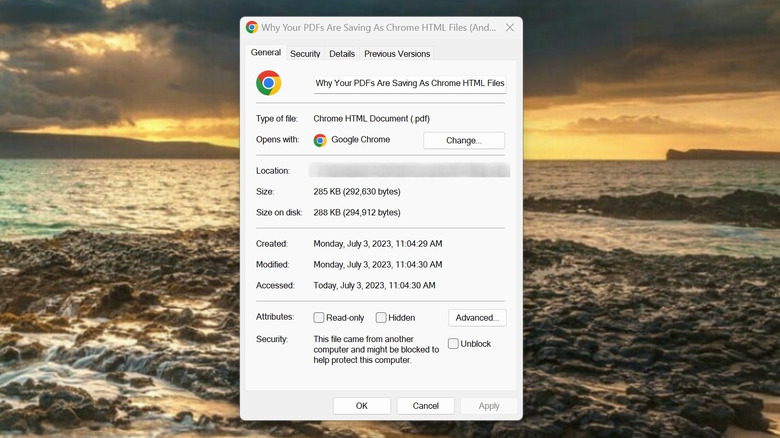The height and width of the screenshot is (438, 780).
Task: Check the Unblock security checkbox
Action: [453, 344]
